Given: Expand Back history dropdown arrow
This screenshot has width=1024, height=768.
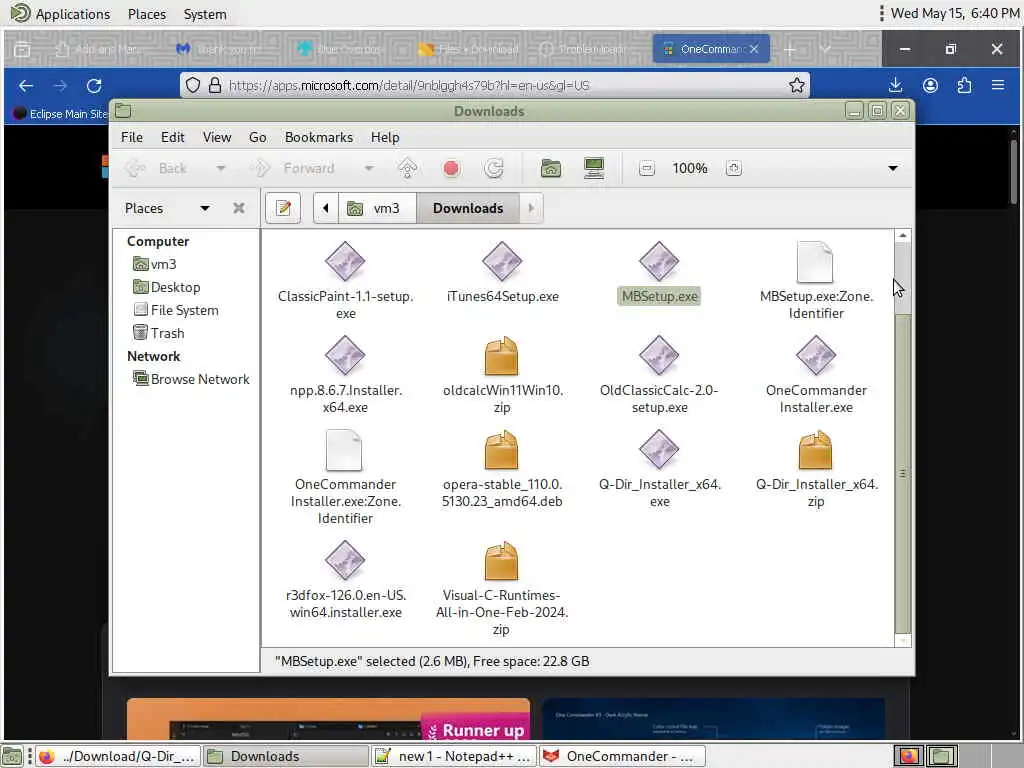Looking at the screenshot, I should tap(221, 168).
